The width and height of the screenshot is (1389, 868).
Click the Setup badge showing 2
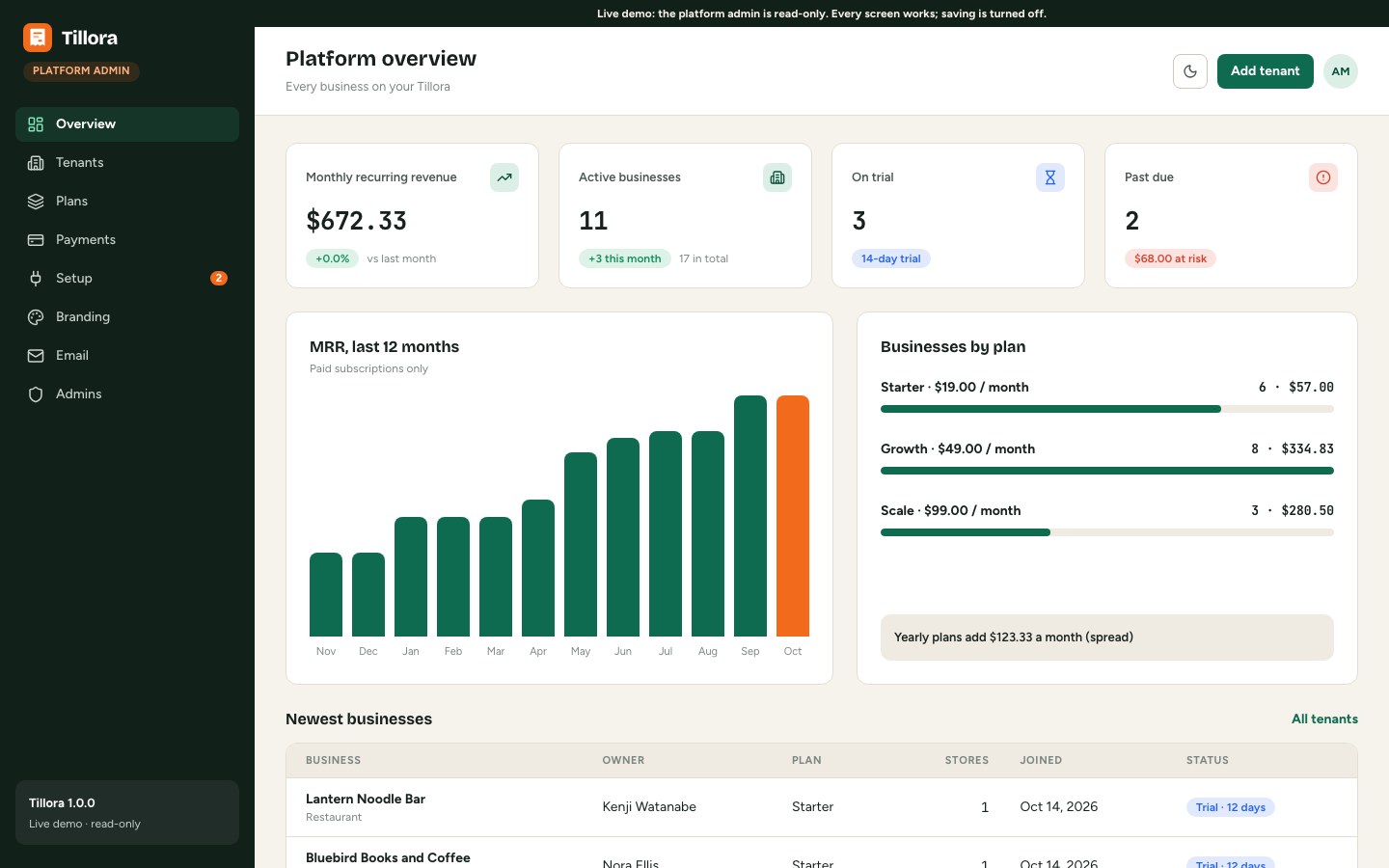pos(219,279)
